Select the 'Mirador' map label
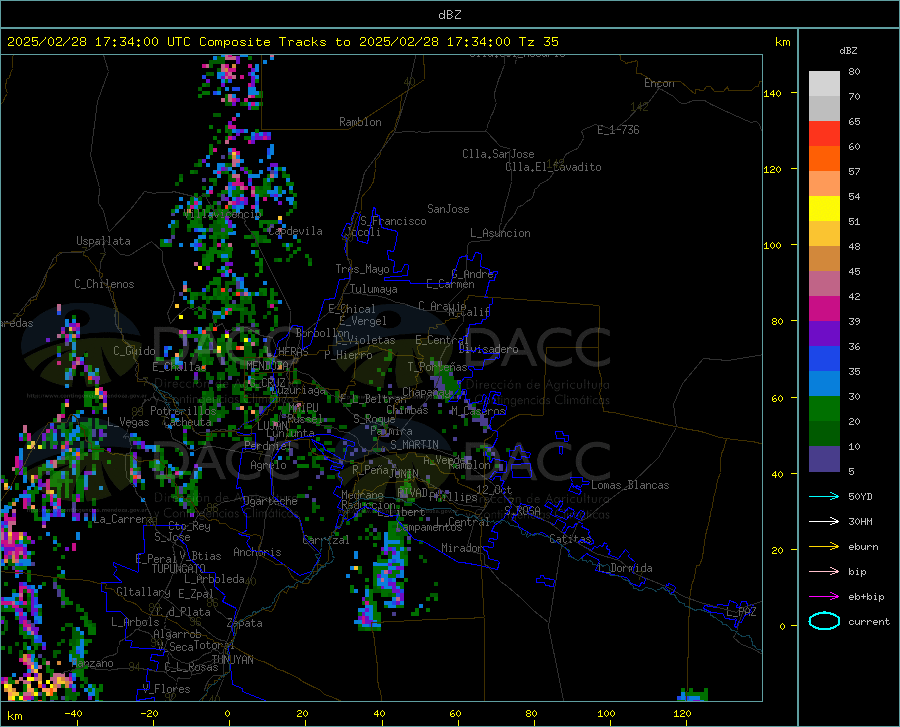This screenshot has width=900, height=727. (462, 548)
